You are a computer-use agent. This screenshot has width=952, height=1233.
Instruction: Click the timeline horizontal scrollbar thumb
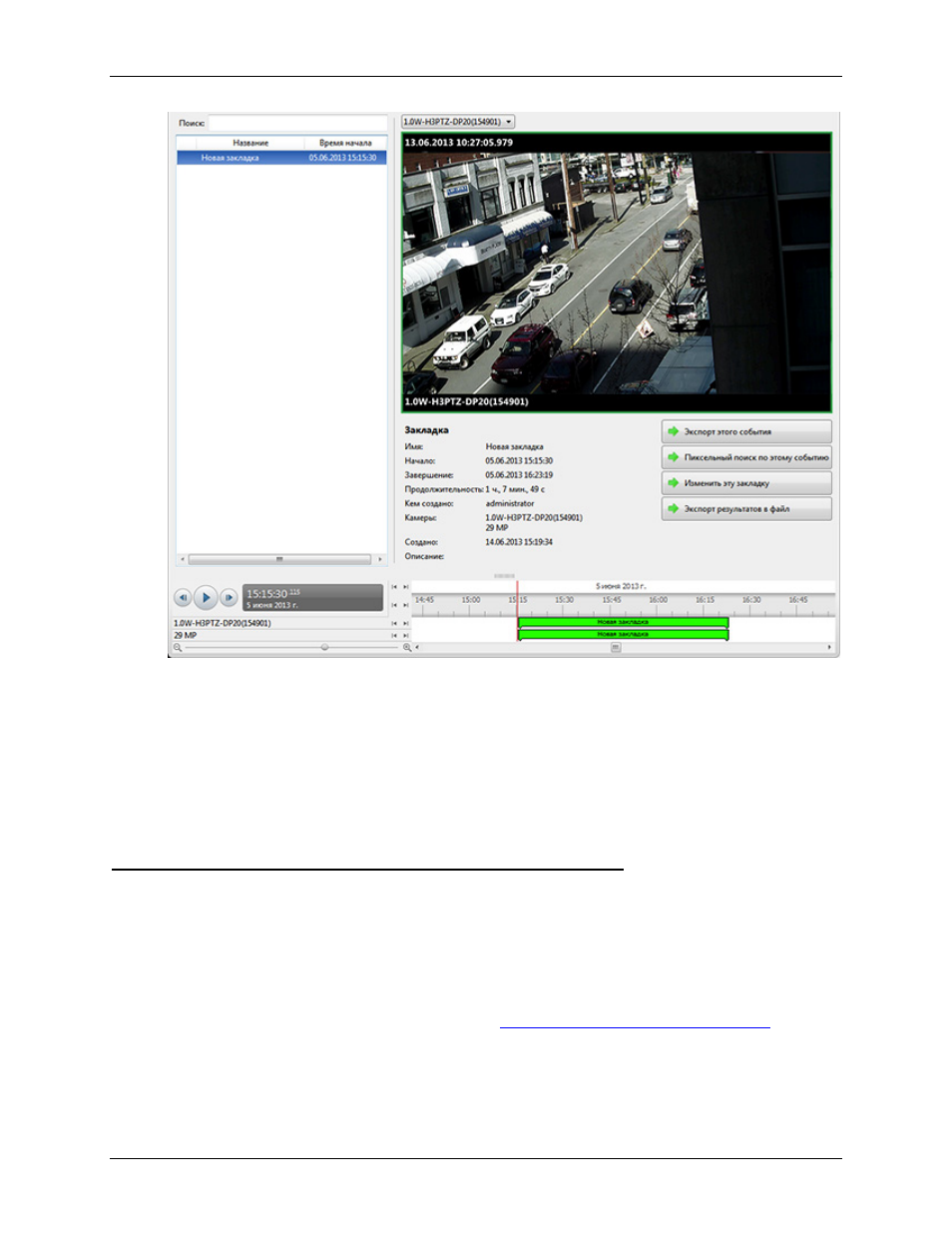pos(616,648)
